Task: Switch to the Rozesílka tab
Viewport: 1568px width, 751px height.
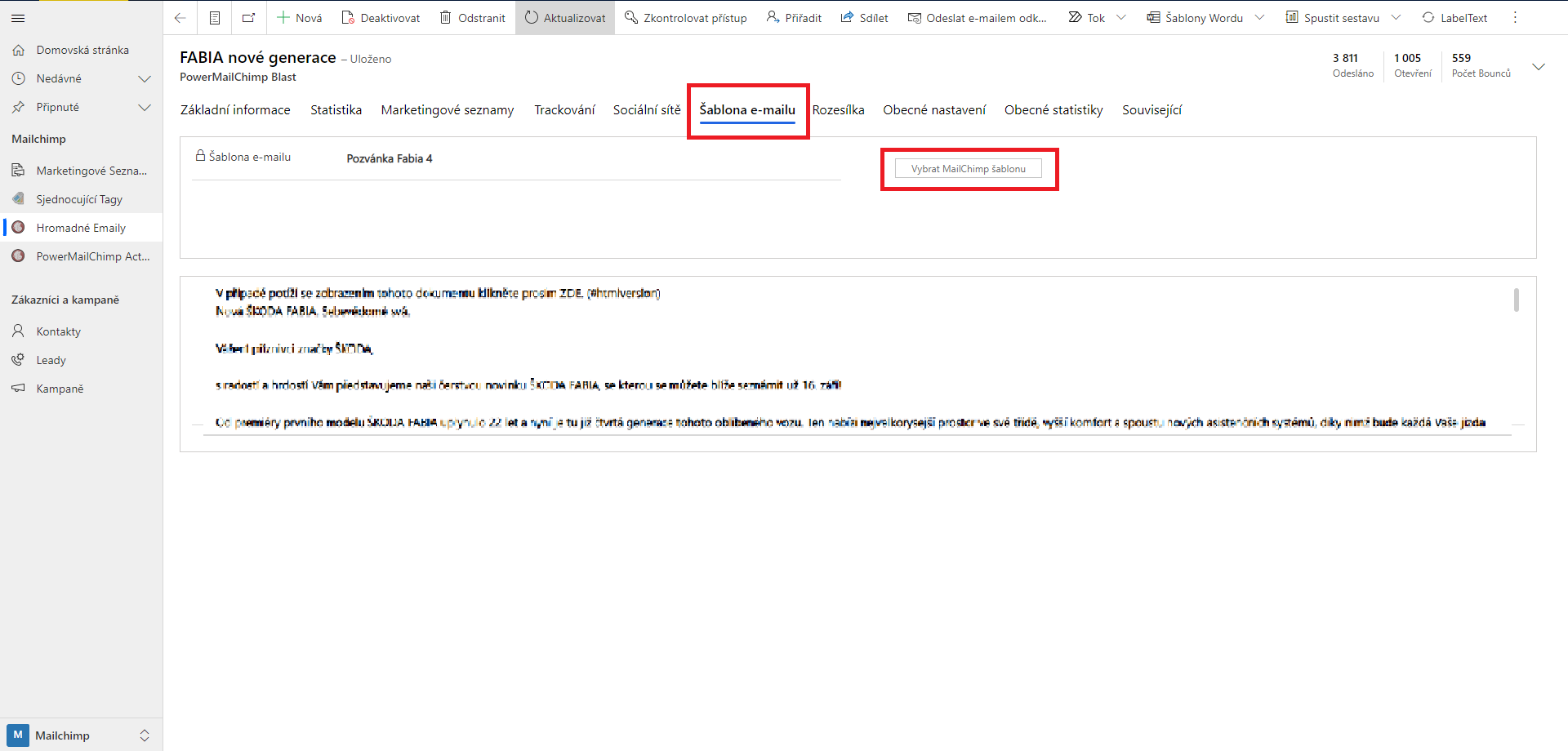Action: tap(838, 110)
